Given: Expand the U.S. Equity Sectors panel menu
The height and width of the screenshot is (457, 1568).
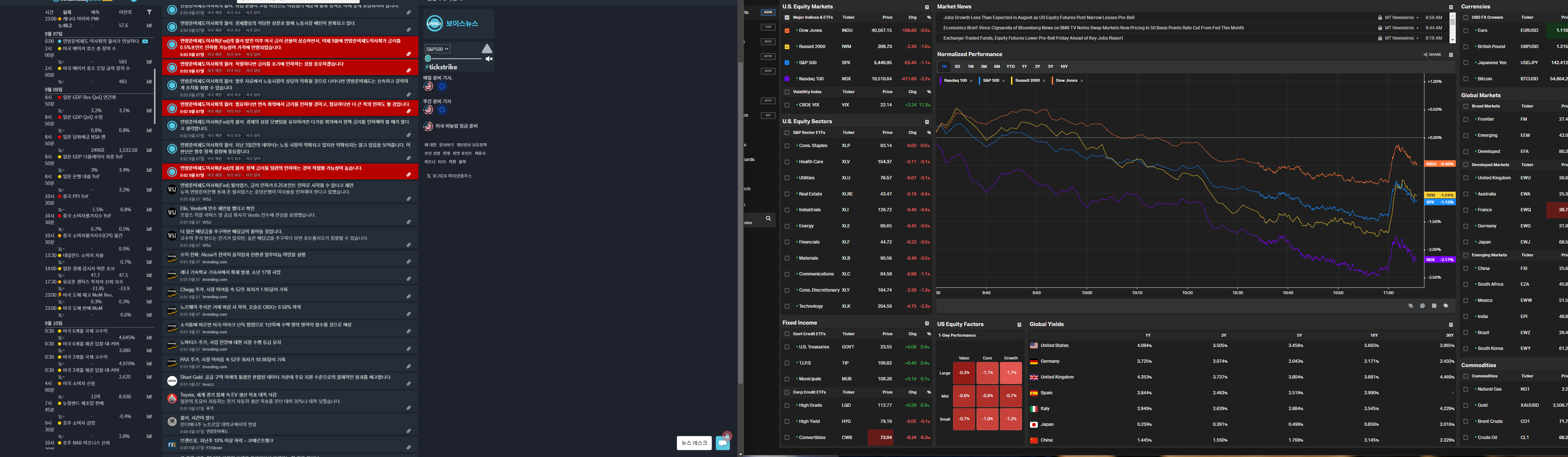Looking at the screenshot, I should pos(927,122).
